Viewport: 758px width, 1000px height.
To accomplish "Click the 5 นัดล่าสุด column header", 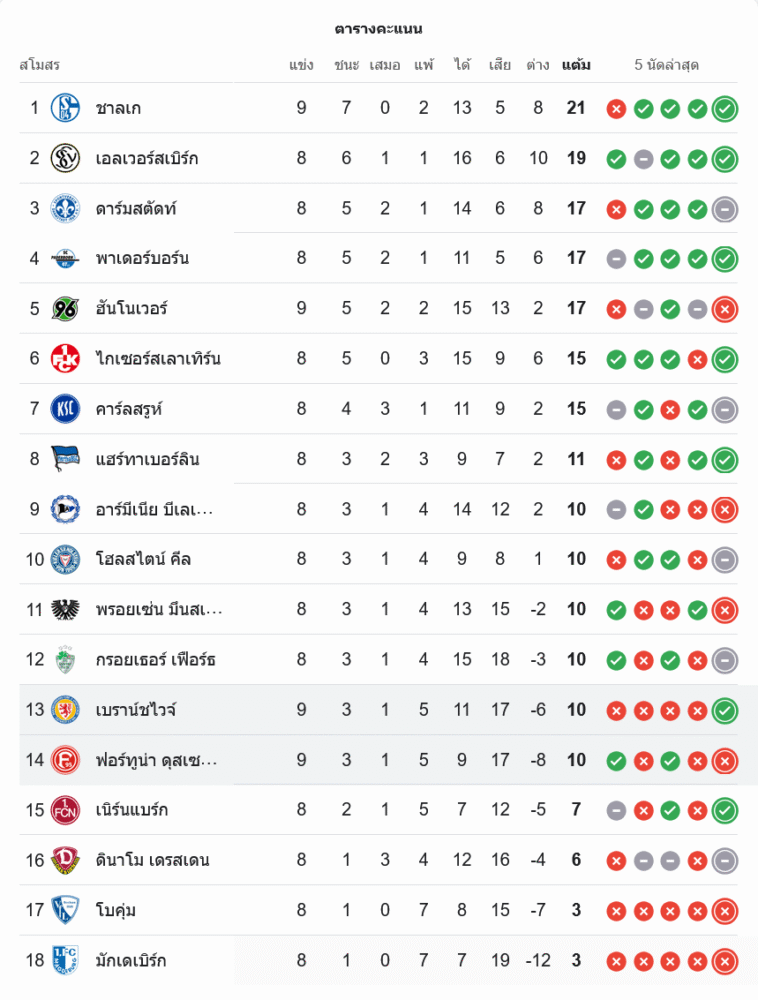I will pos(666,65).
